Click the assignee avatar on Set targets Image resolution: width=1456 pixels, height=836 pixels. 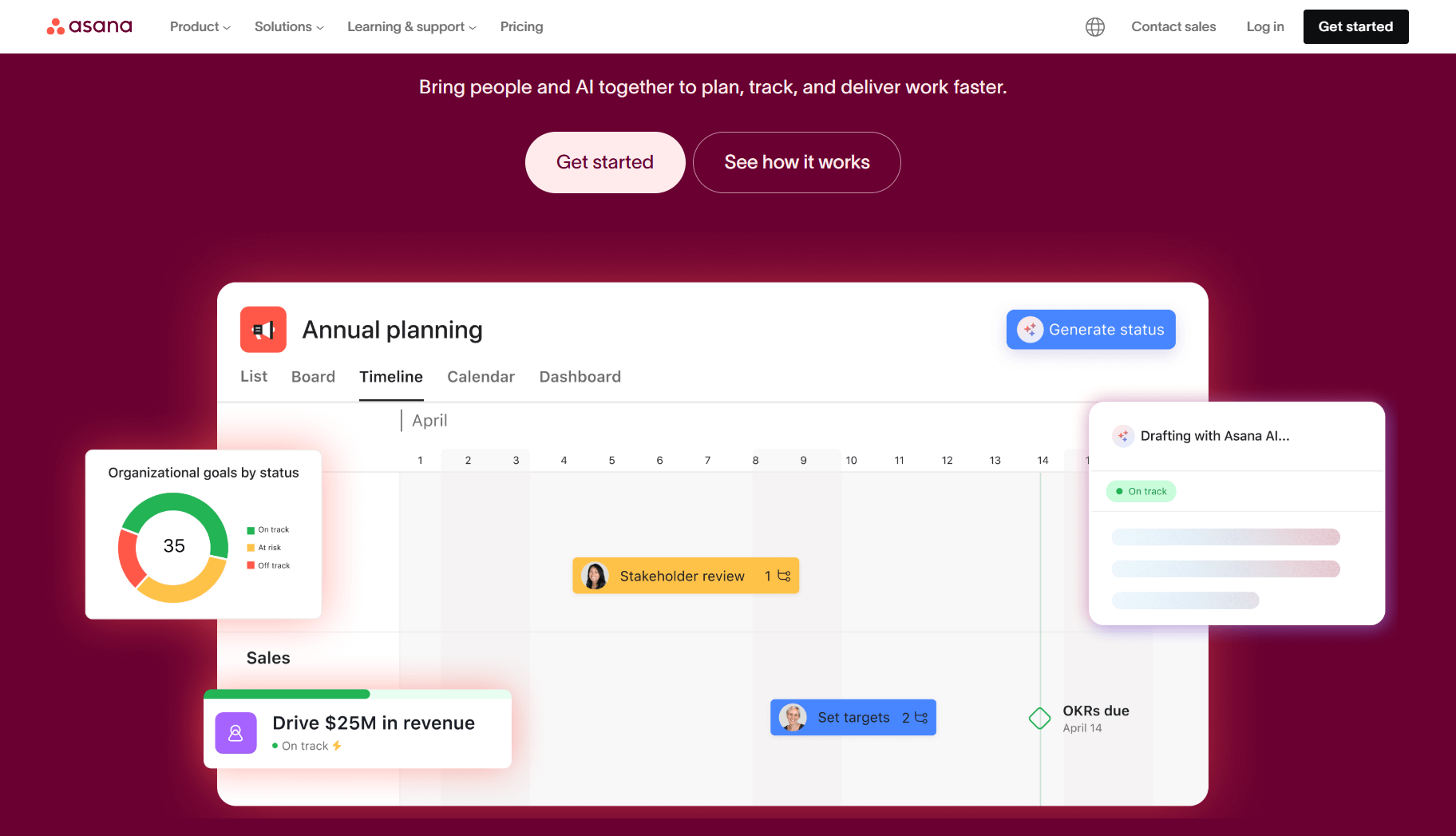click(x=793, y=717)
